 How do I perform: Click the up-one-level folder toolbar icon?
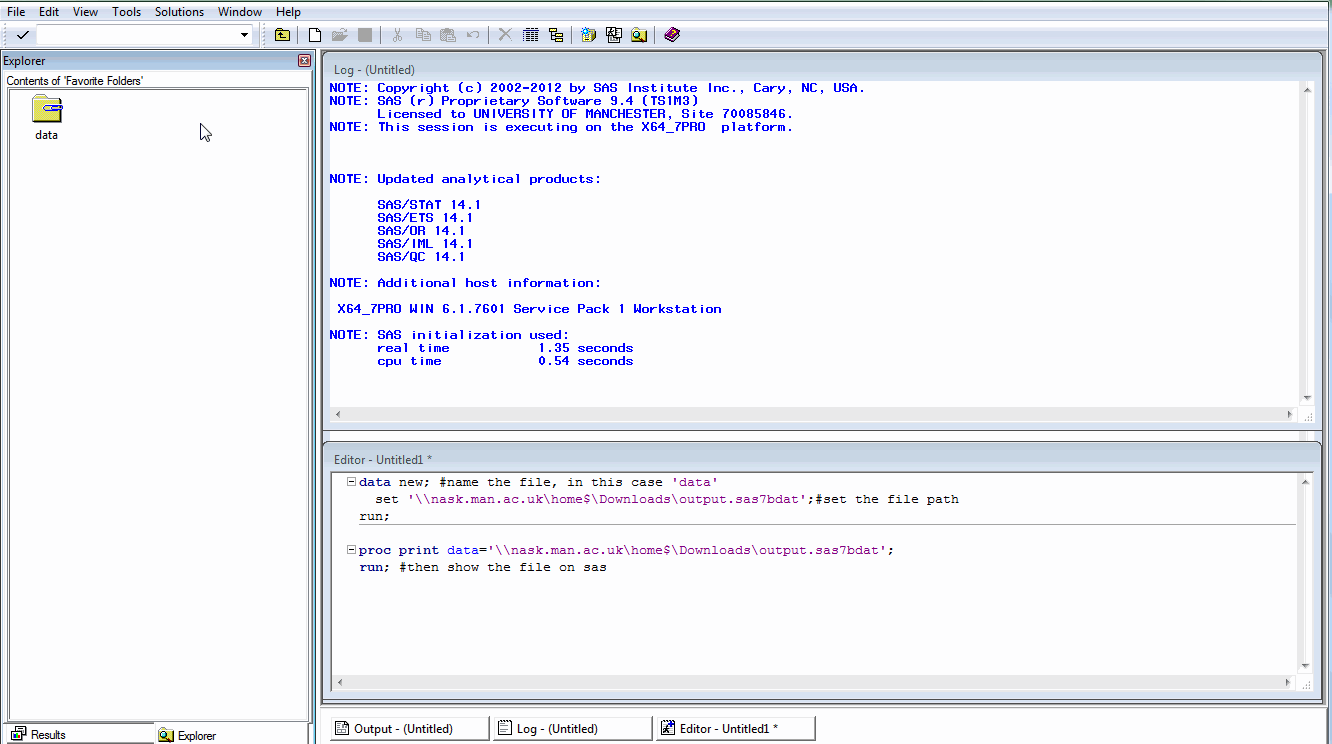[281, 34]
